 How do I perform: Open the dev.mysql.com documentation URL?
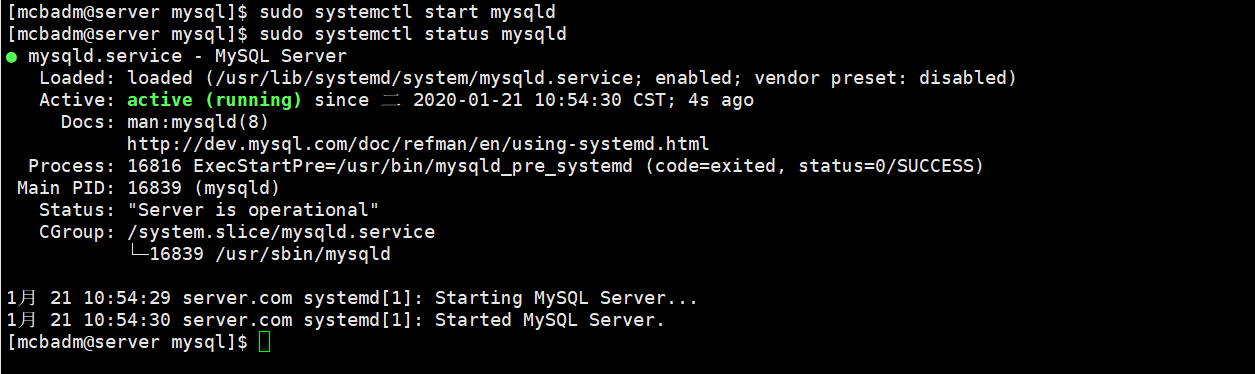coord(418,144)
